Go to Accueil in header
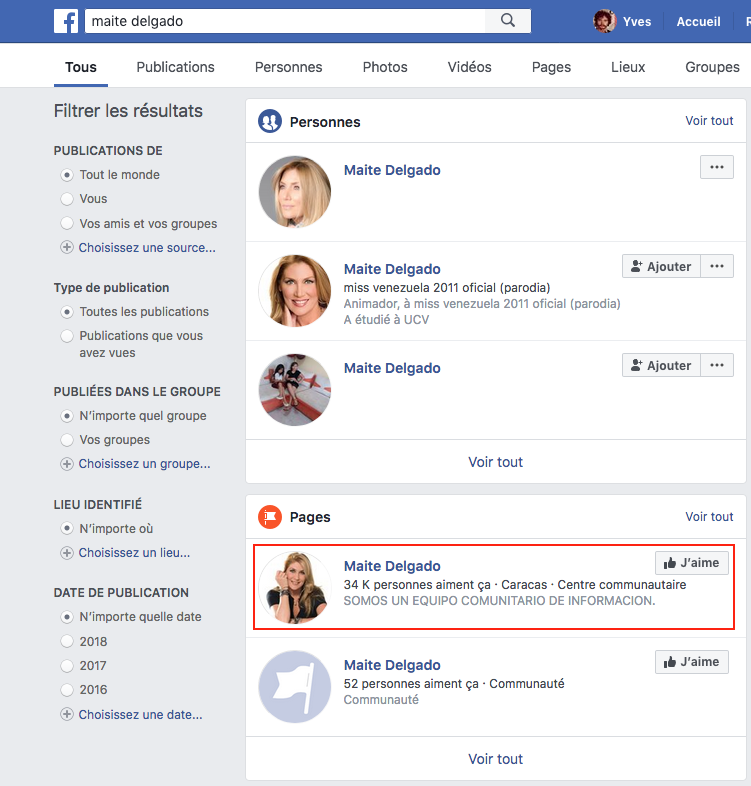This screenshot has width=751, height=786. point(698,22)
